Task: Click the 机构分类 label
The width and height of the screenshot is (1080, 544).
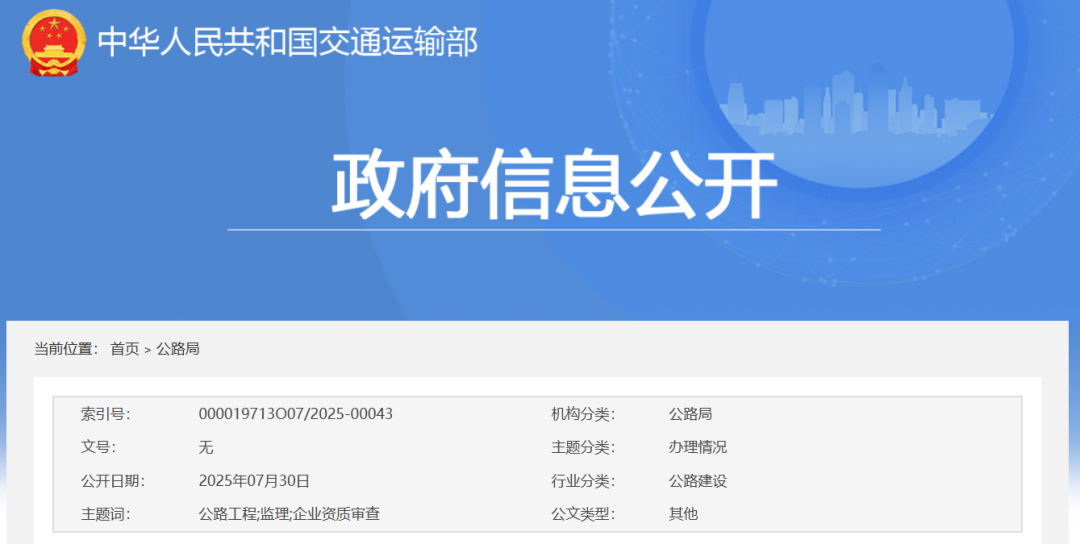Action: pyautogui.click(x=583, y=414)
